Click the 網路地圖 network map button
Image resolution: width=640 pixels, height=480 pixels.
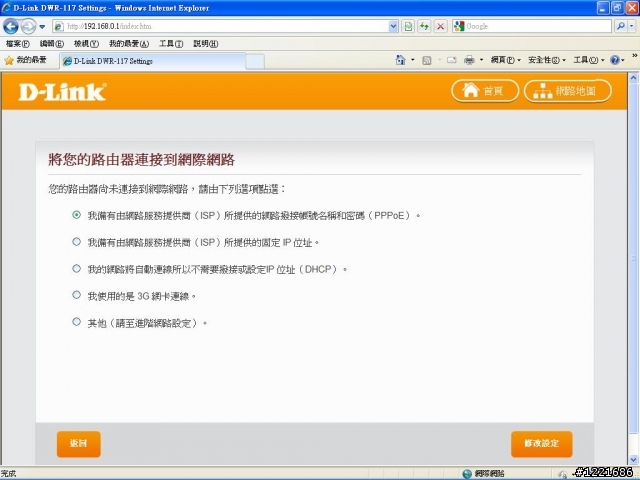click(x=568, y=91)
